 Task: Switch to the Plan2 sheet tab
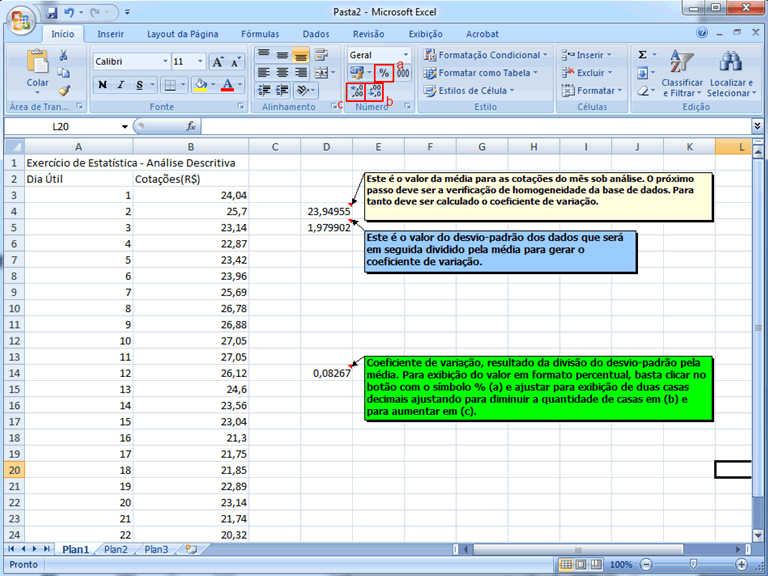click(x=115, y=549)
